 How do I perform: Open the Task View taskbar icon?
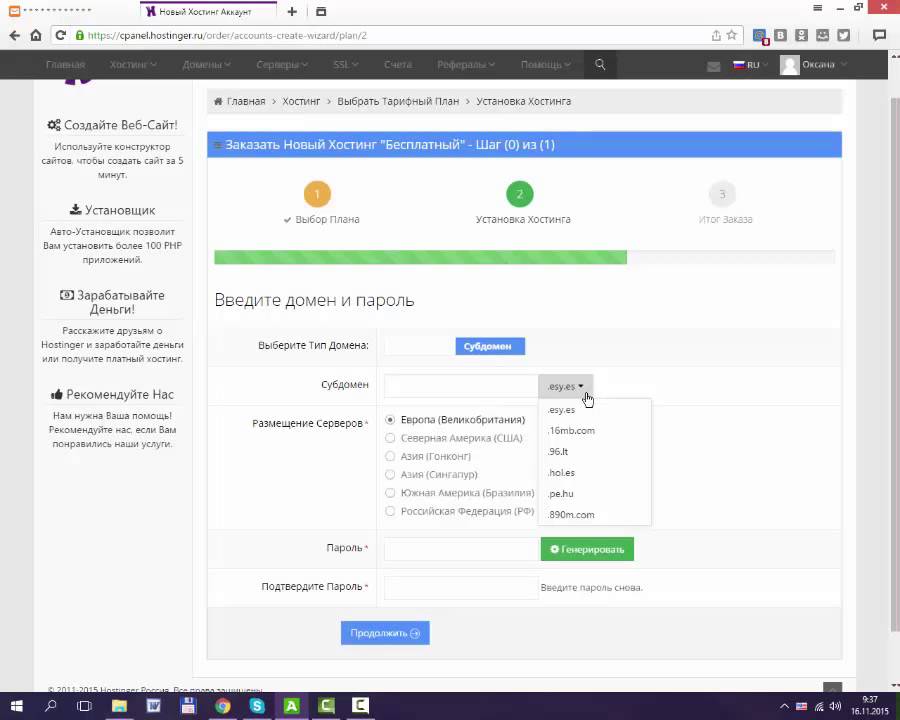[x=84, y=706]
